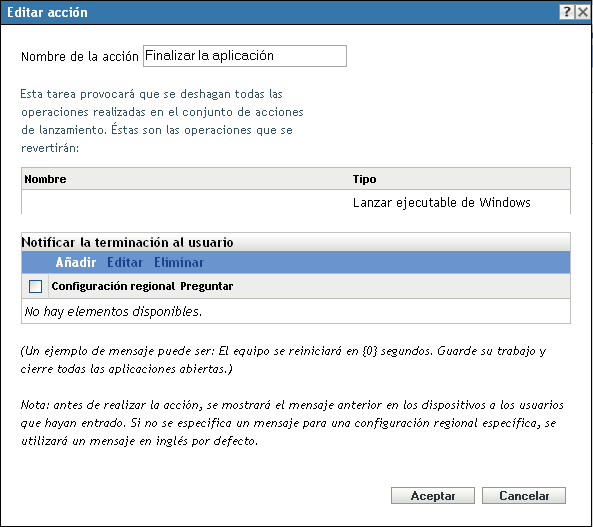Click the Nombre column header
Viewport: 593px width, 527px height.
[x=45, y=179]
